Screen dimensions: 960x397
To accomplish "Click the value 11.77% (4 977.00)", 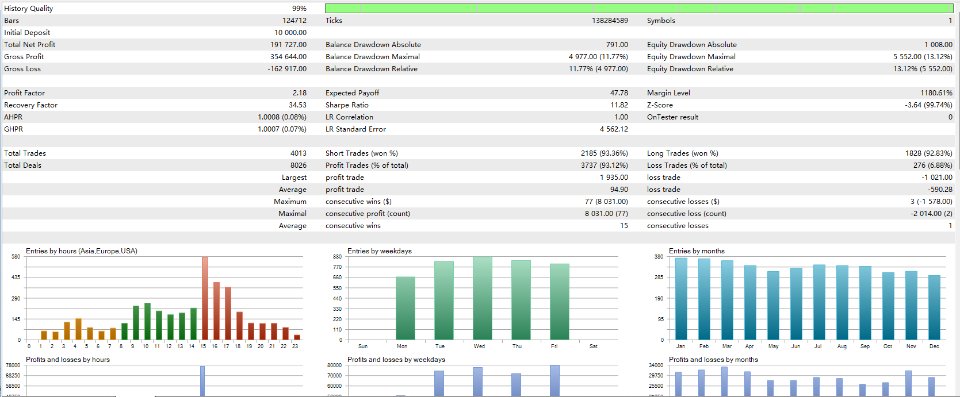I will (599, 69).
